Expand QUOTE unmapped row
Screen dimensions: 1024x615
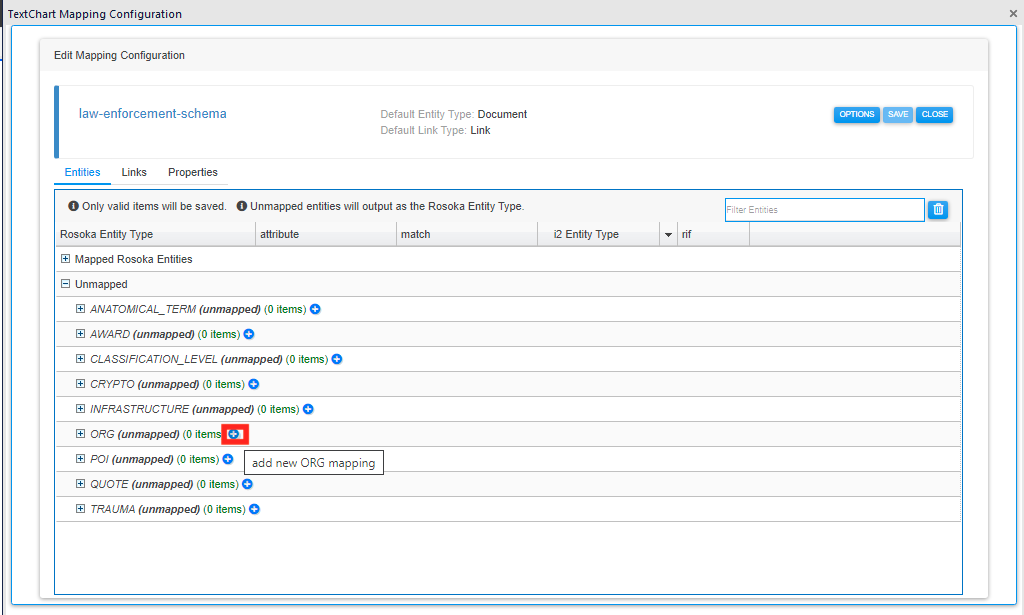point(80,484)
